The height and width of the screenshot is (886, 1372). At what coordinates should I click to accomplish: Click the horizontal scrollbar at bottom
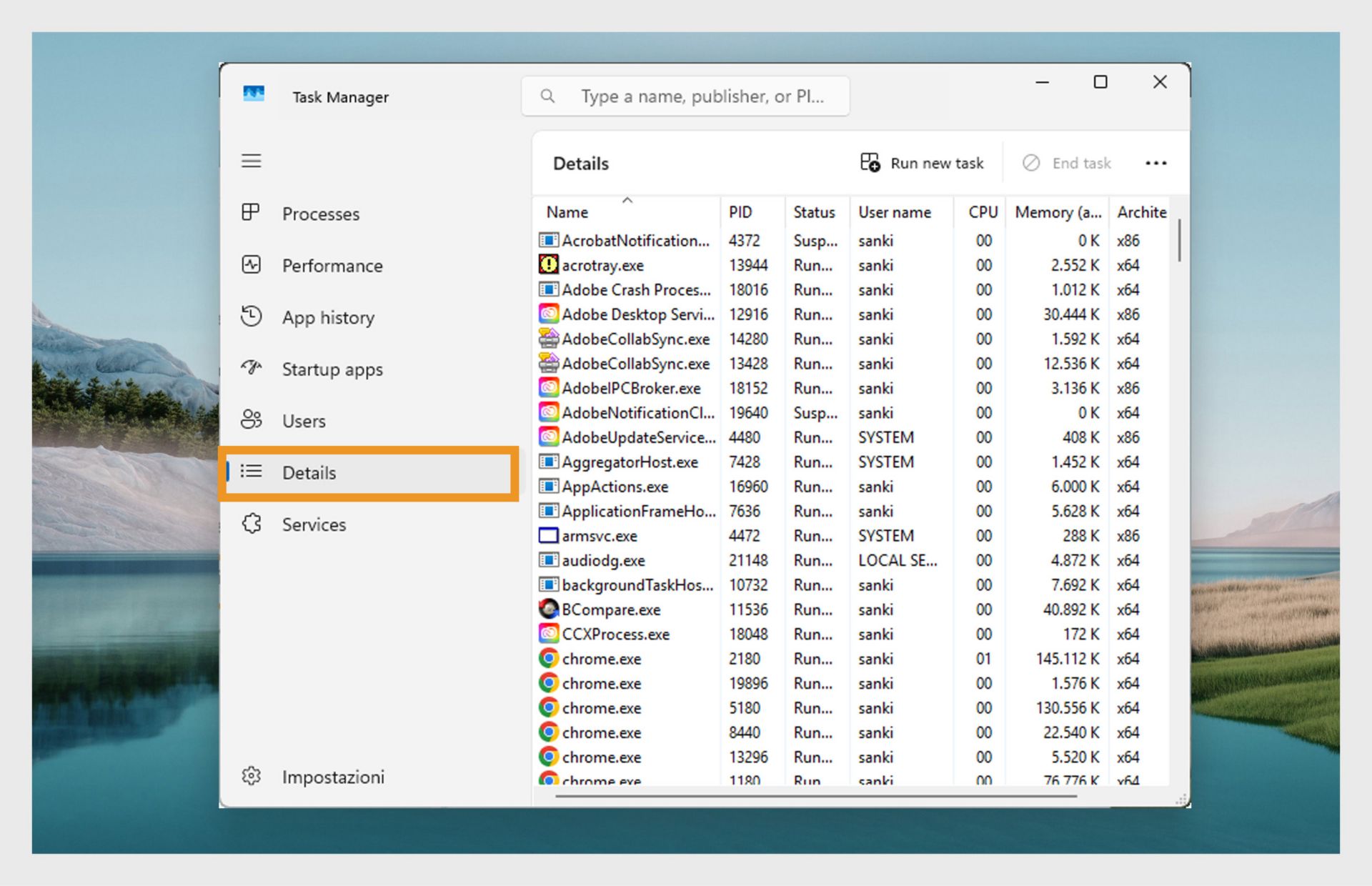815,795
